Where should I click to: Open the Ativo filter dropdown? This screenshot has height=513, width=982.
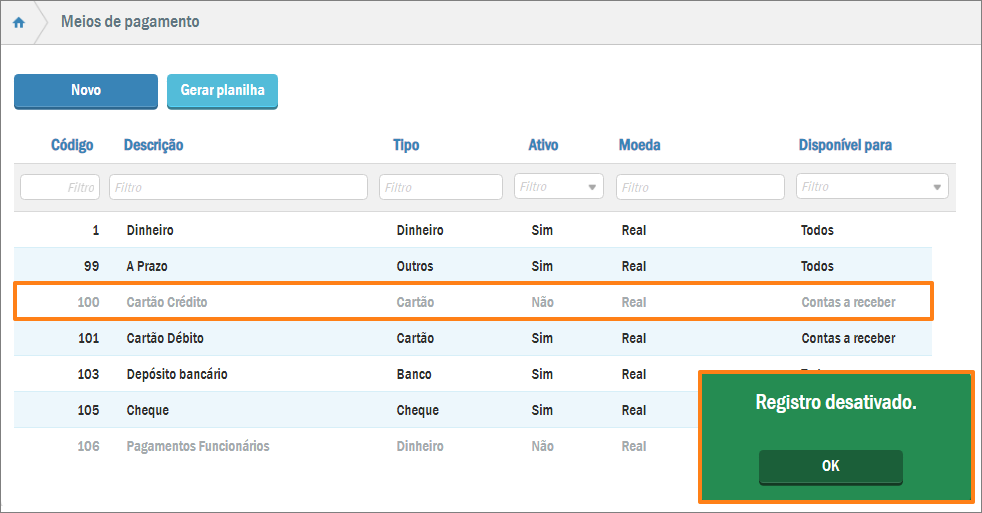pos(558,187)
